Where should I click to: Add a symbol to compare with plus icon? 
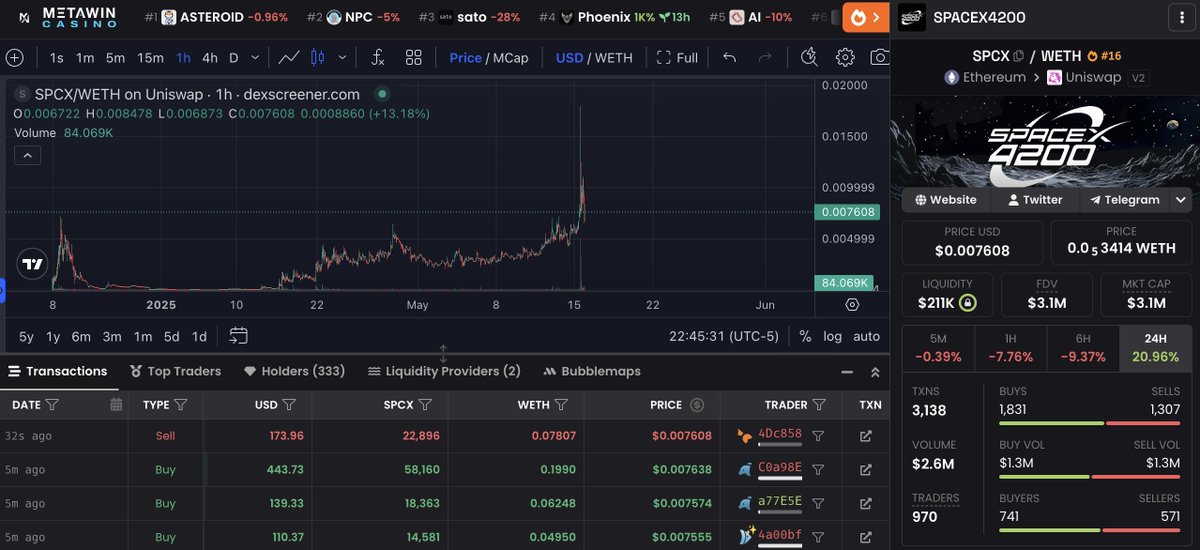point(14,58)
